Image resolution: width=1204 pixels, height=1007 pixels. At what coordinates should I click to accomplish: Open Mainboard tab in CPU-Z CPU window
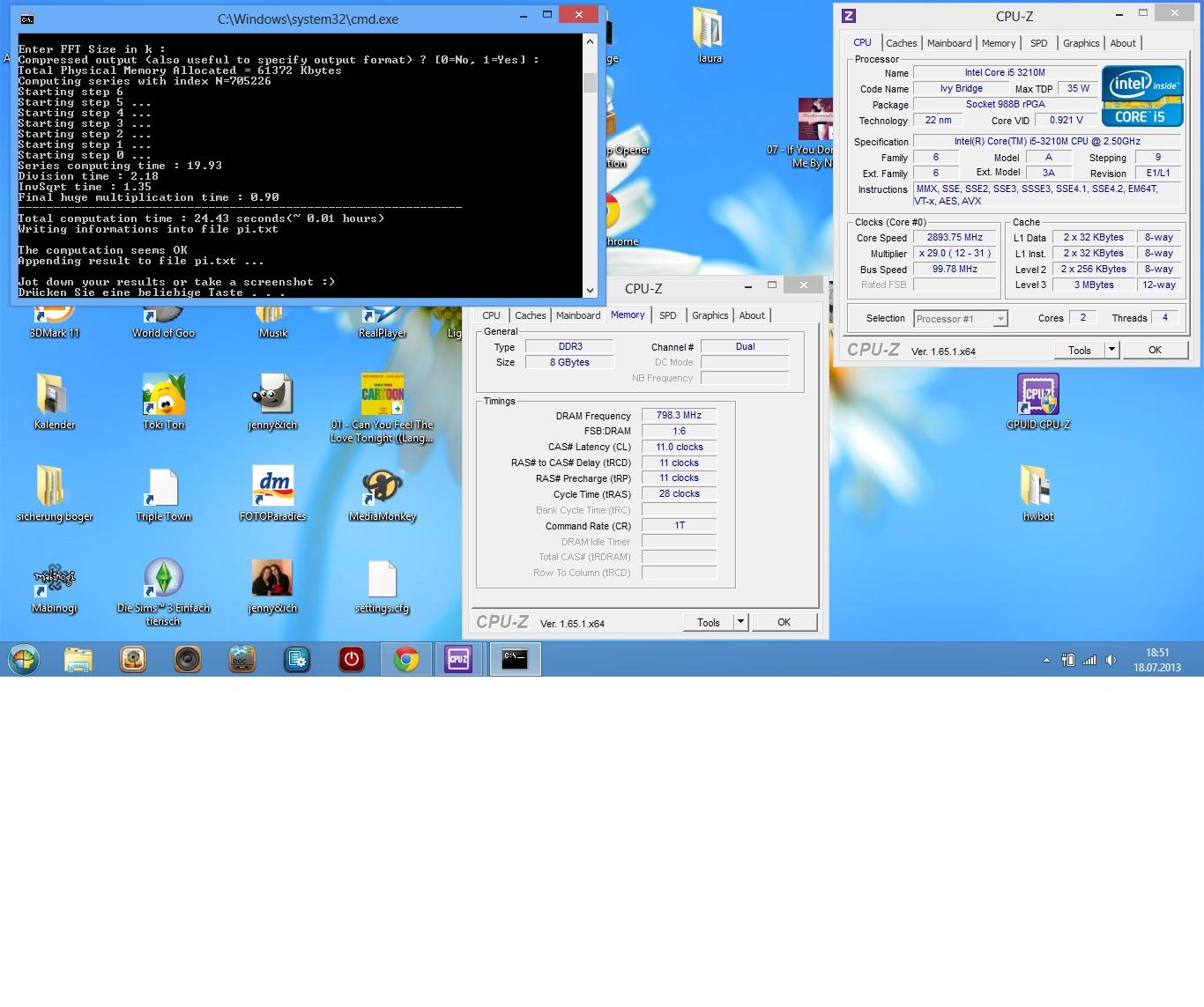point(949,43)
